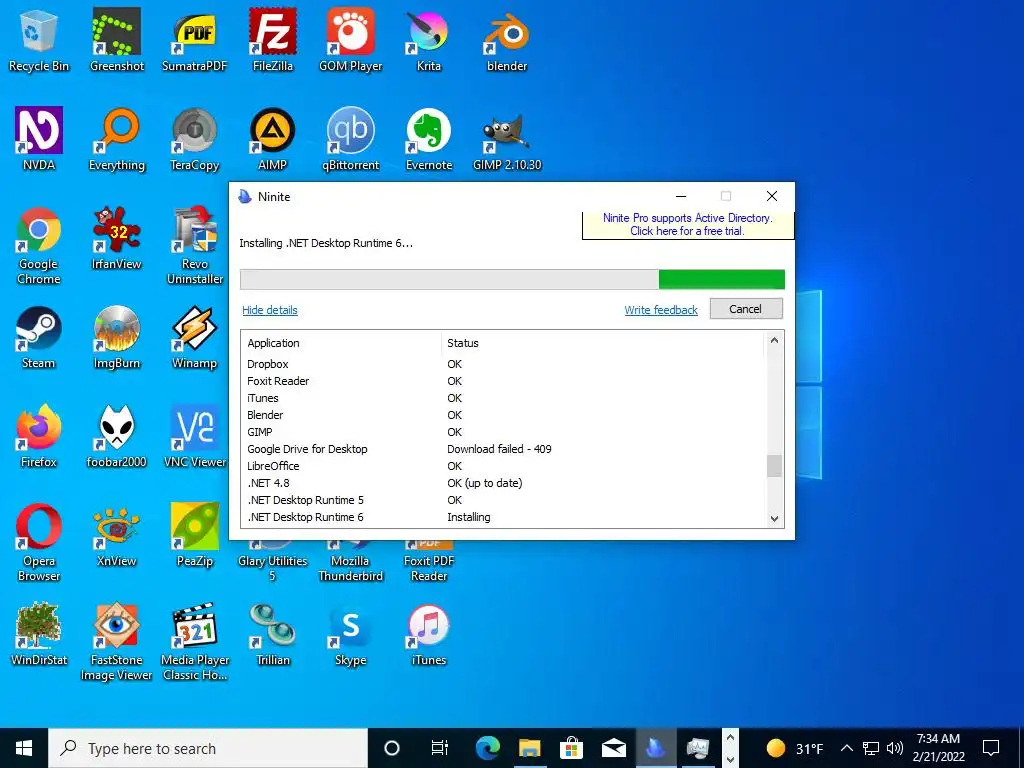The width and height of the screenshot is (1024, 768).
Task: Select the Everything search shortcut
Action: pyautogui.click(x=117, y=139)
